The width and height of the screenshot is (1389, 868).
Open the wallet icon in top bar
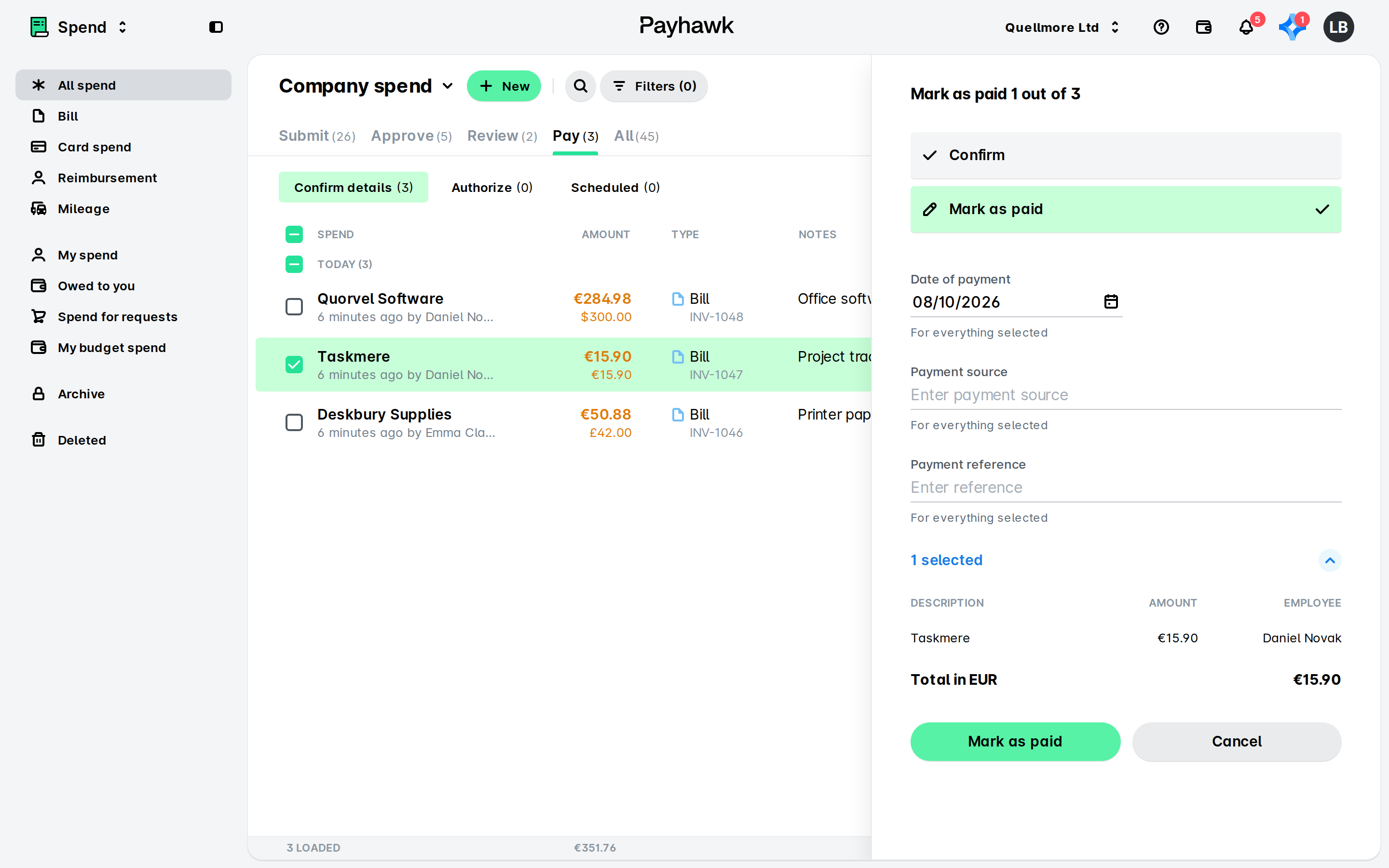[1203, 27]
